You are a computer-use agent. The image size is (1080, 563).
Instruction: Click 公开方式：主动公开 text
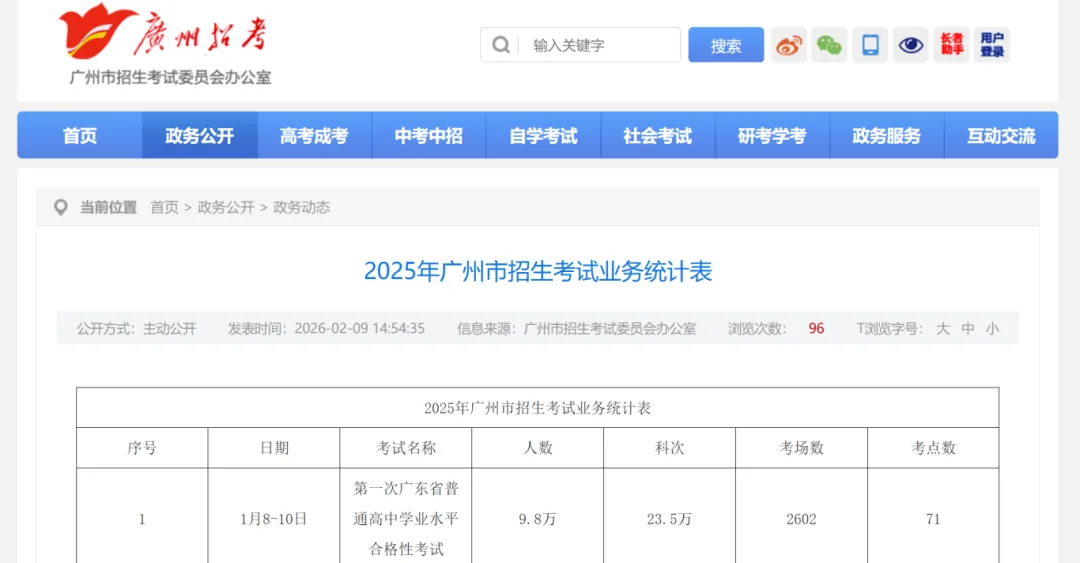136,329
